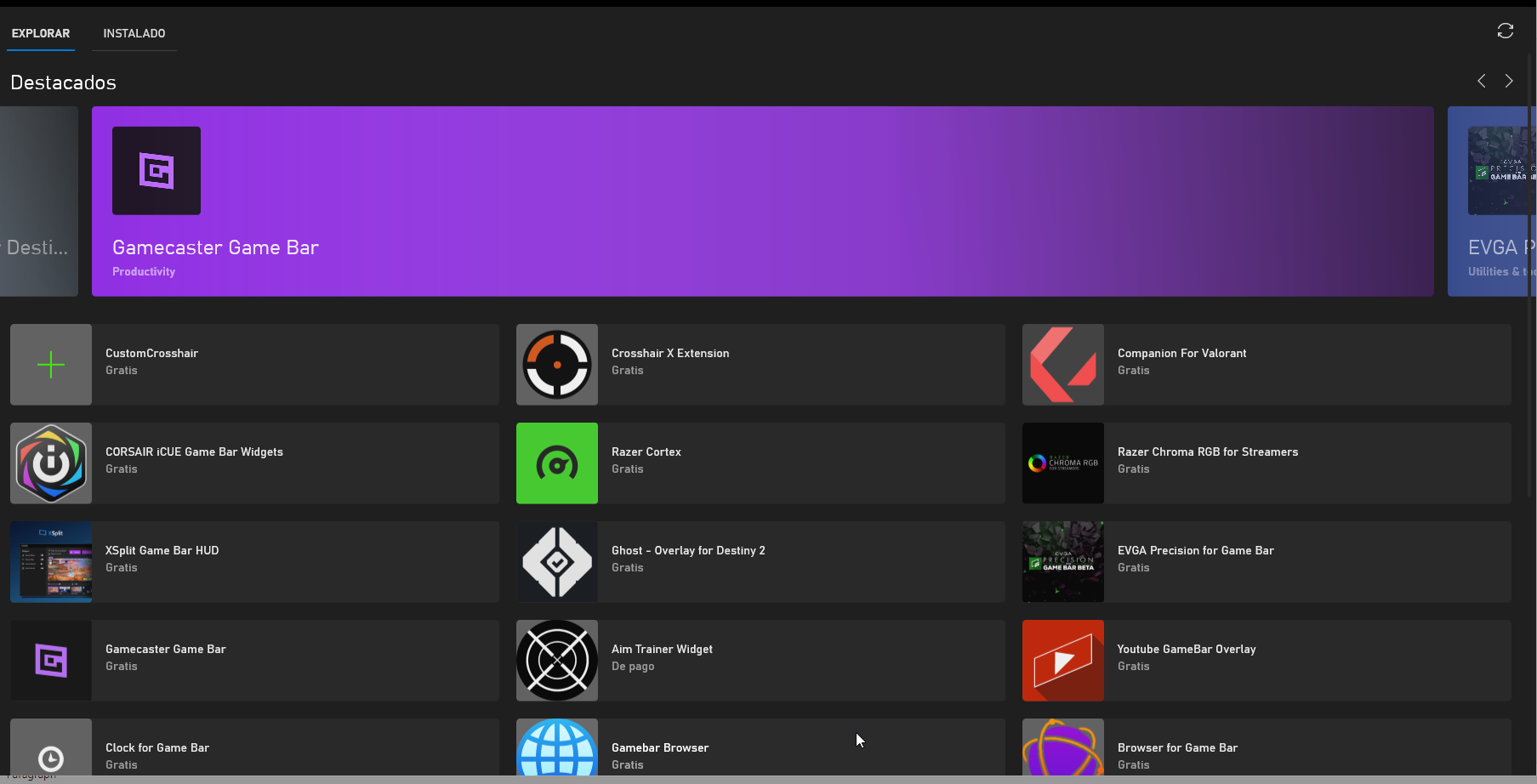The width and height of the screenshot is (1537, 784).
Task: Click the Aim Trainer Widget icon
Action: pos(557,661)
